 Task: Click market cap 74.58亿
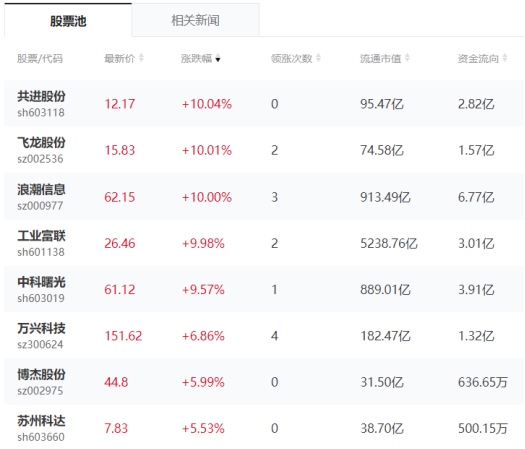tap(382, 150)
